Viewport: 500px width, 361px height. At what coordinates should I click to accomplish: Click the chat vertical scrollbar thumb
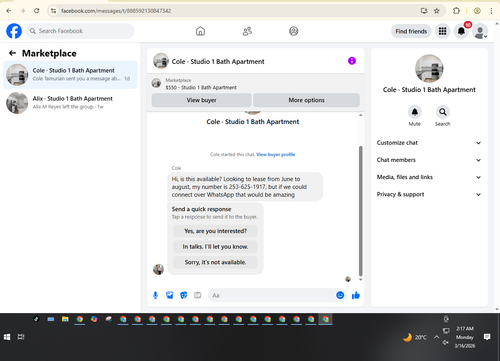point(360,211)
